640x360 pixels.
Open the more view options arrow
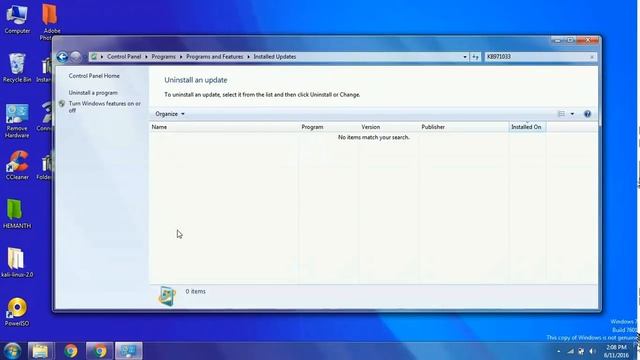click(572, 114)
